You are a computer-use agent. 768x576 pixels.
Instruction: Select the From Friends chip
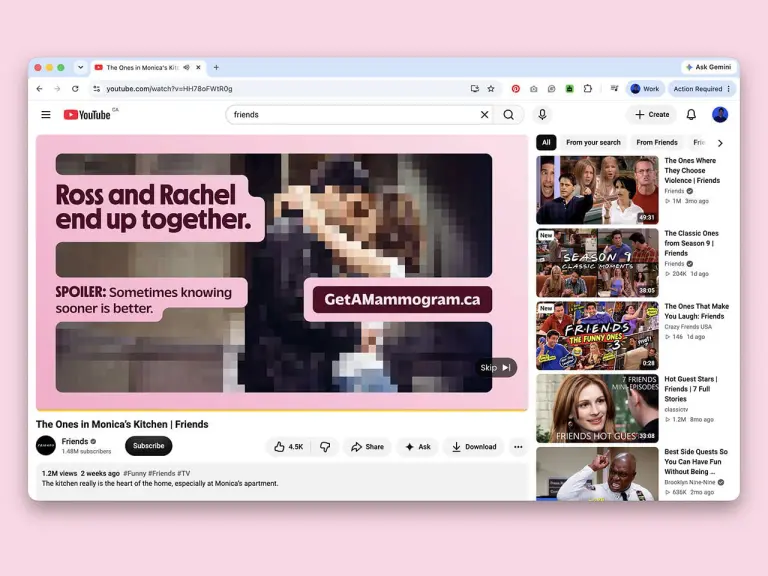pos(657,143)
